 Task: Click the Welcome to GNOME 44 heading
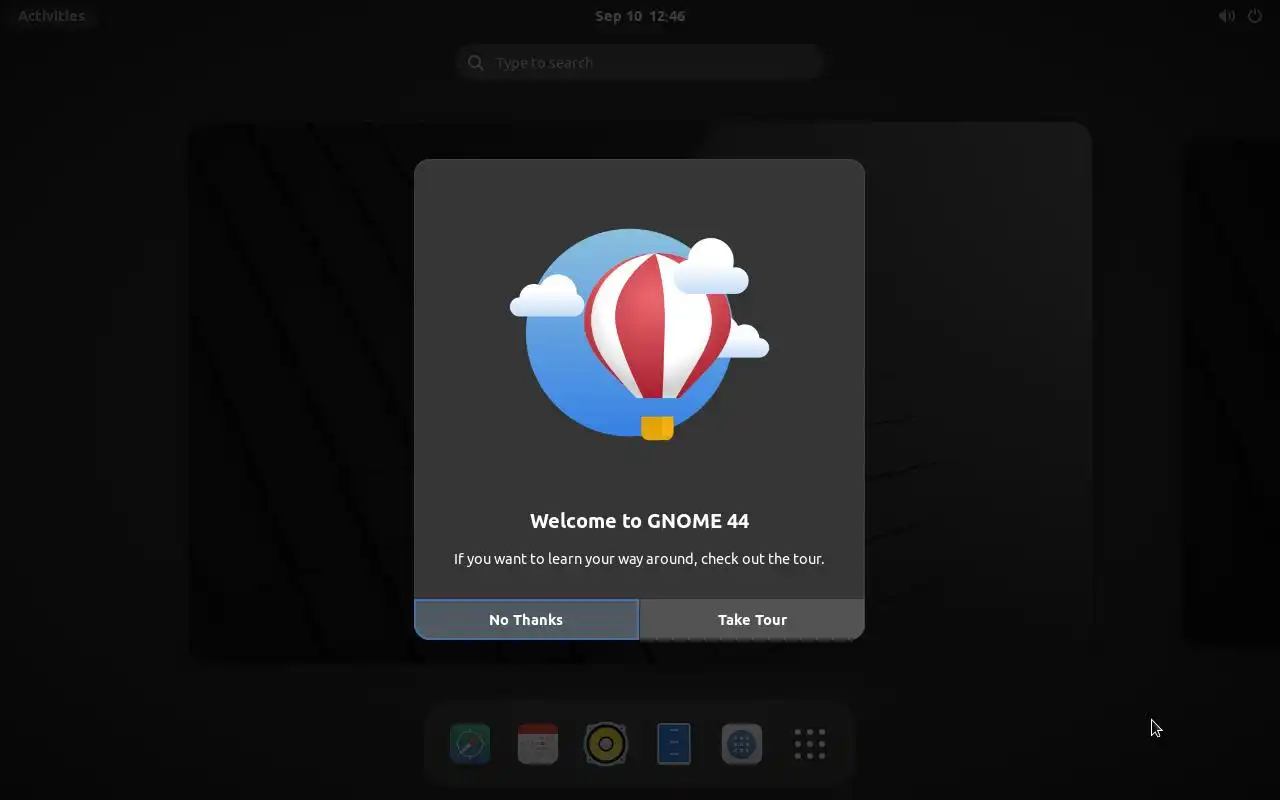click(639, 520)
